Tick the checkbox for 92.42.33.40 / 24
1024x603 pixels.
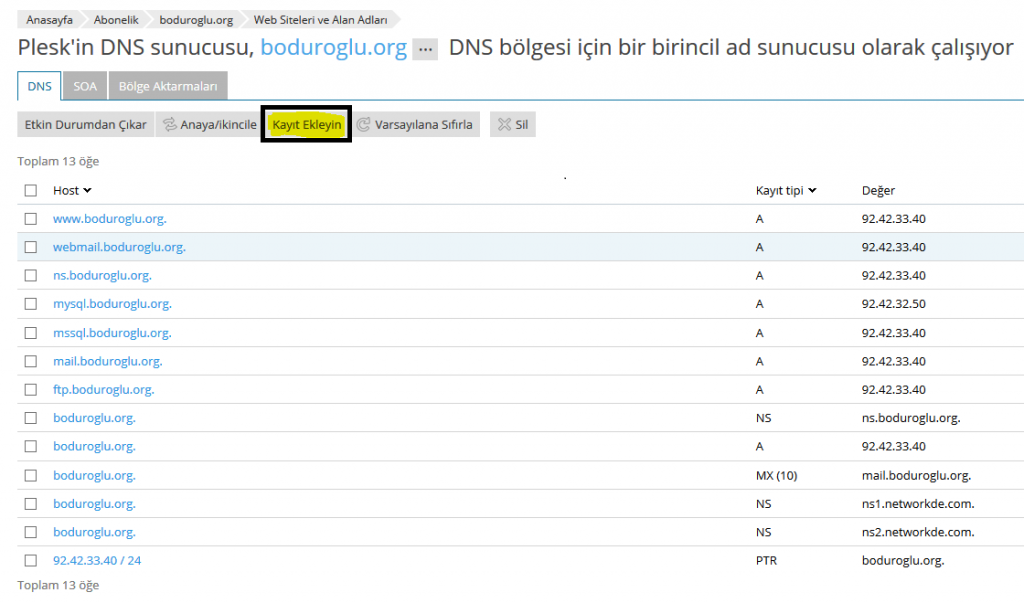pos(31,561)
